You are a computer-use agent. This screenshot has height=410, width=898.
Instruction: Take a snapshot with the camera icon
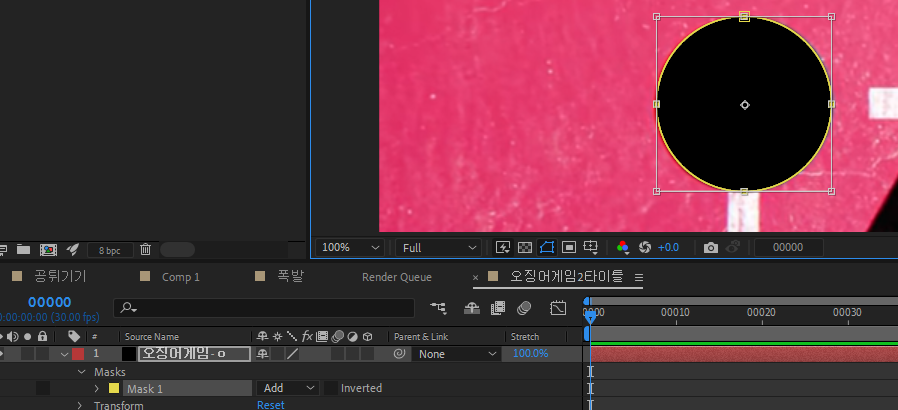tap(711, 248)
